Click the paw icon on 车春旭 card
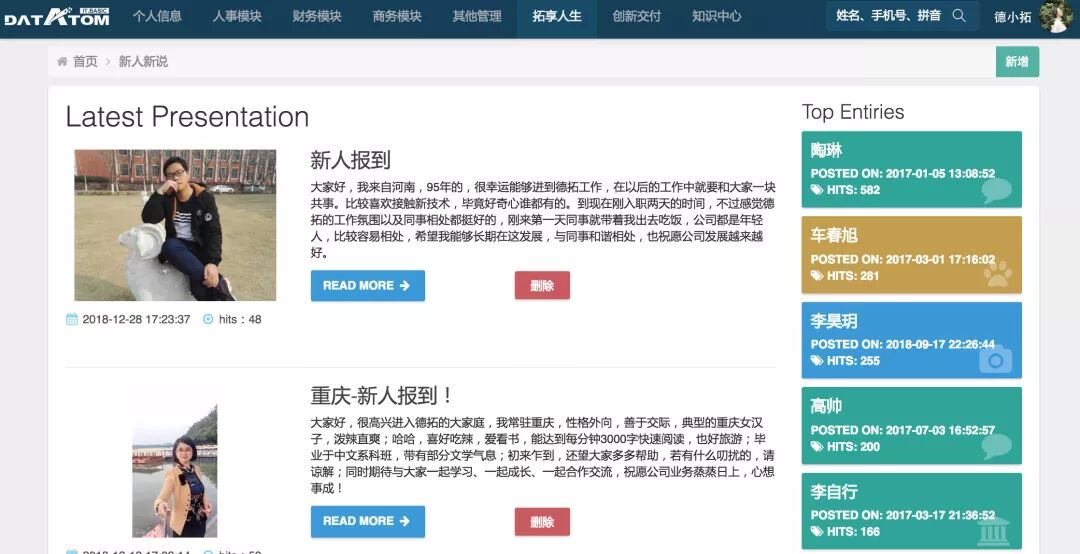 click(x=997, y=274)
